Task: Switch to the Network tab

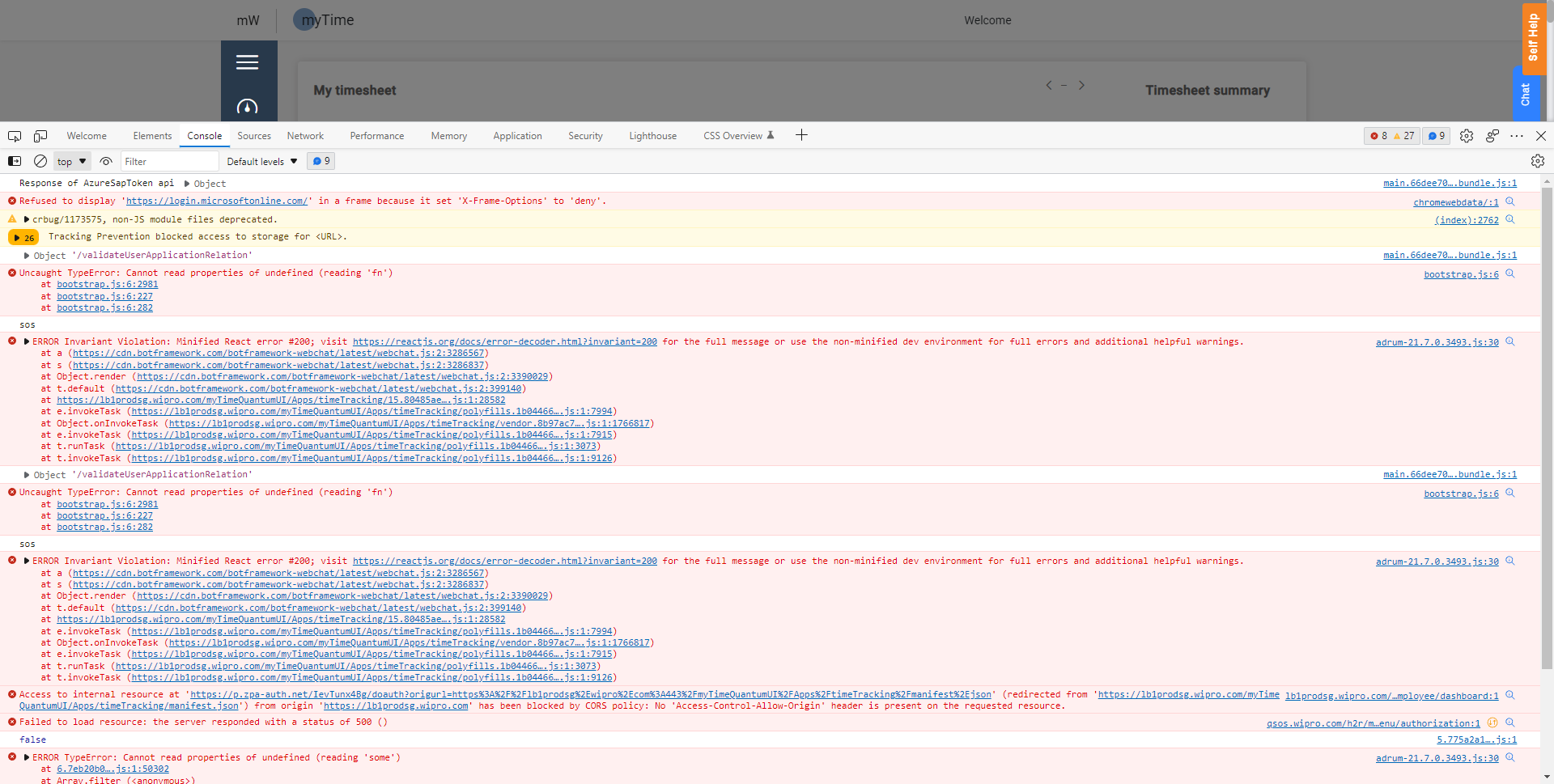Action: (305, 136)
